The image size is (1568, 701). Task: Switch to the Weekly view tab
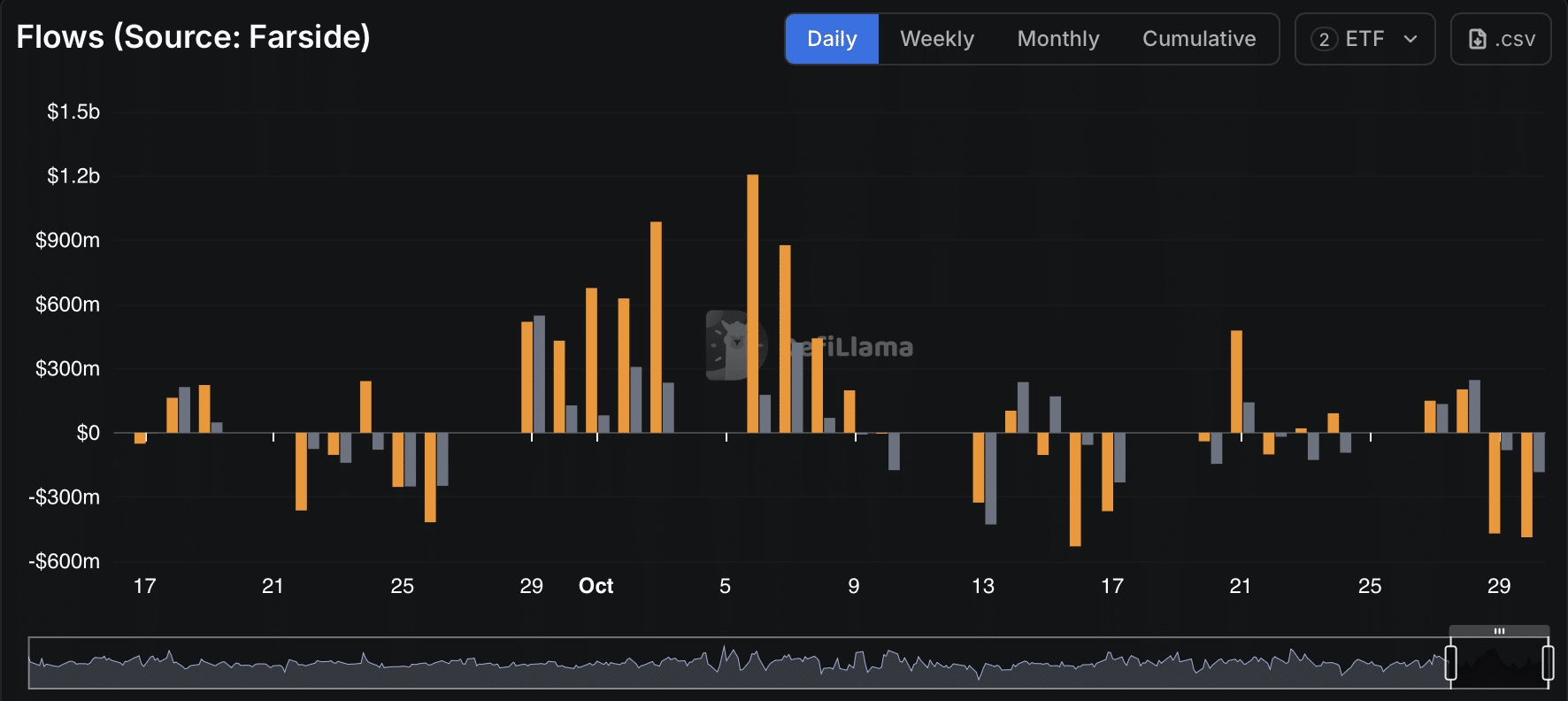(x=937, y=39)
